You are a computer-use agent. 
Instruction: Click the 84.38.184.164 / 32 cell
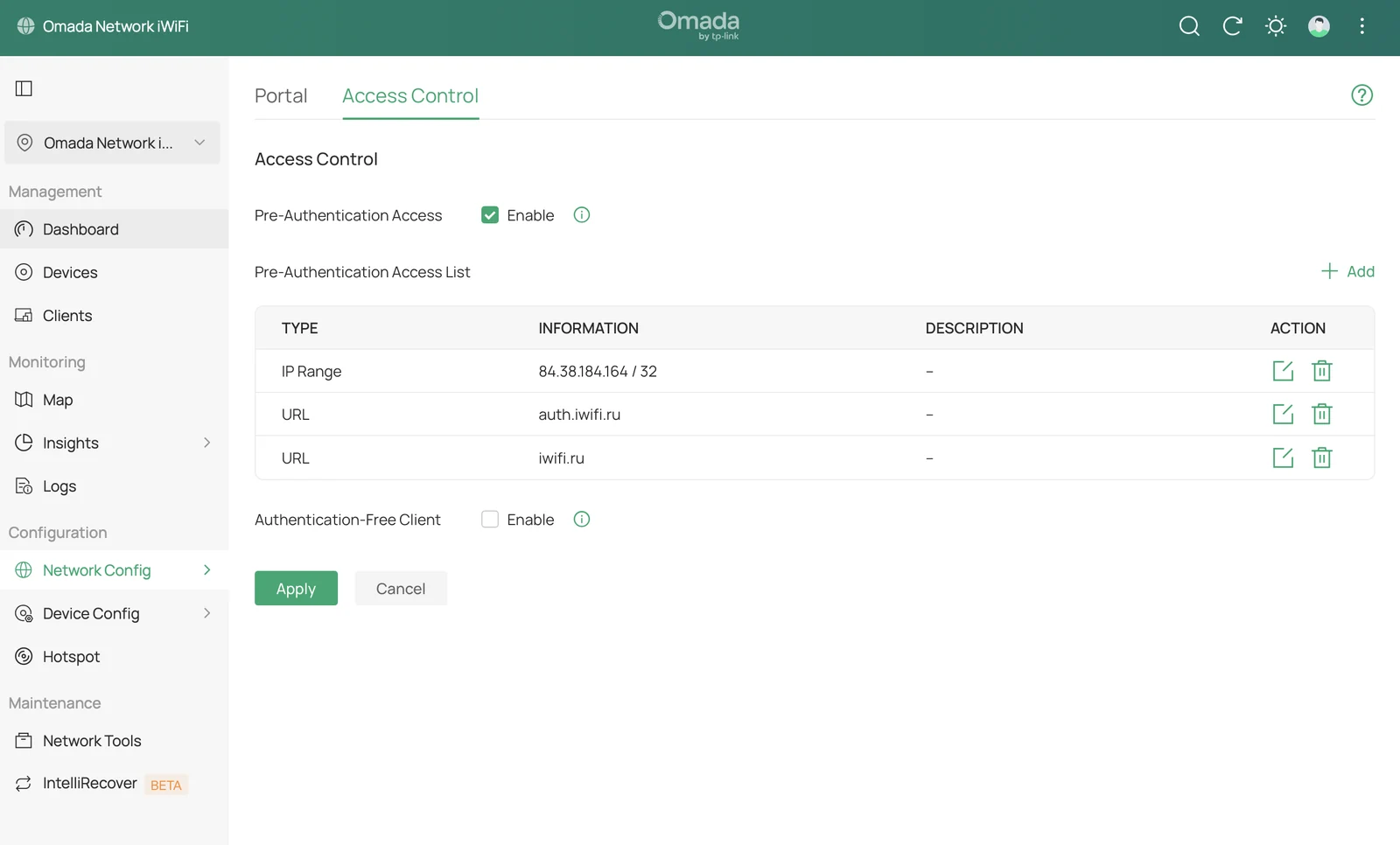[x=598, y=371]
